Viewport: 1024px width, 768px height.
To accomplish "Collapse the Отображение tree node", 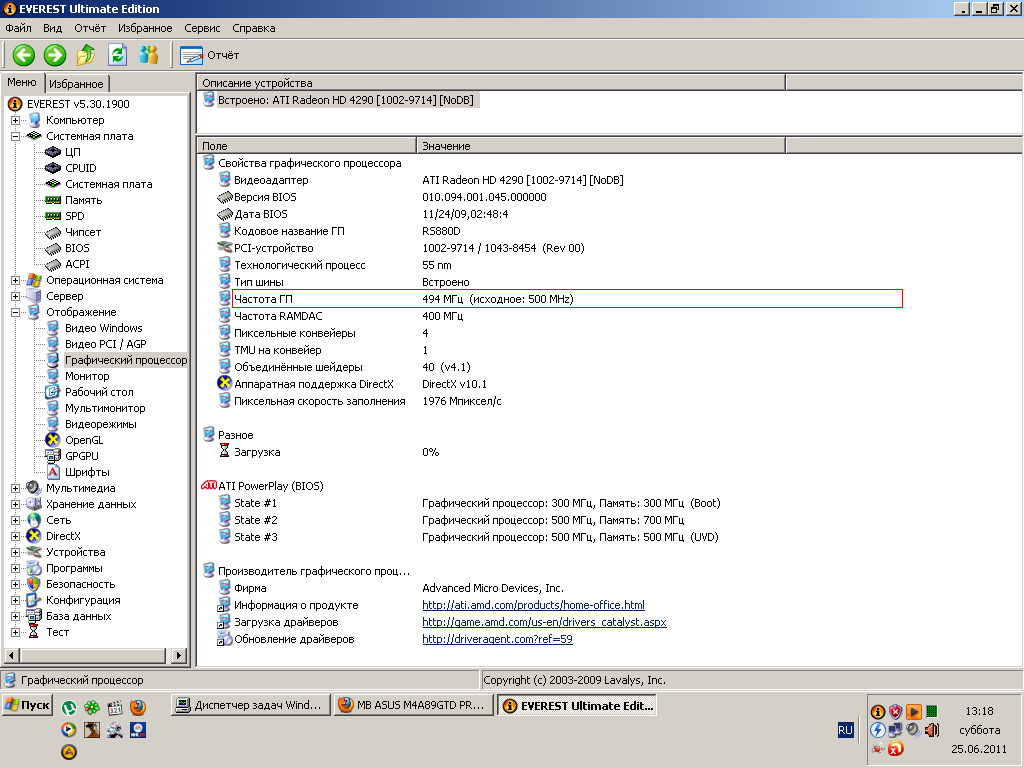I will coord(15,312).
